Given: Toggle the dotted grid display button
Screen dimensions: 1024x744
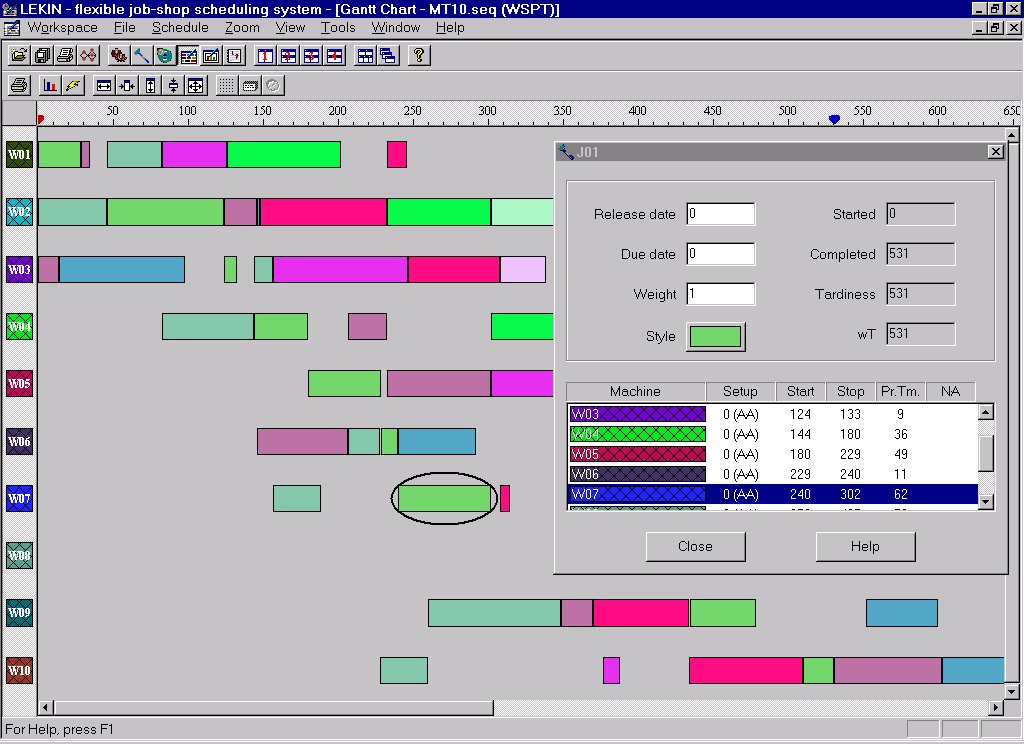Looking at the screenshot, I should click(x=227, y=85).
